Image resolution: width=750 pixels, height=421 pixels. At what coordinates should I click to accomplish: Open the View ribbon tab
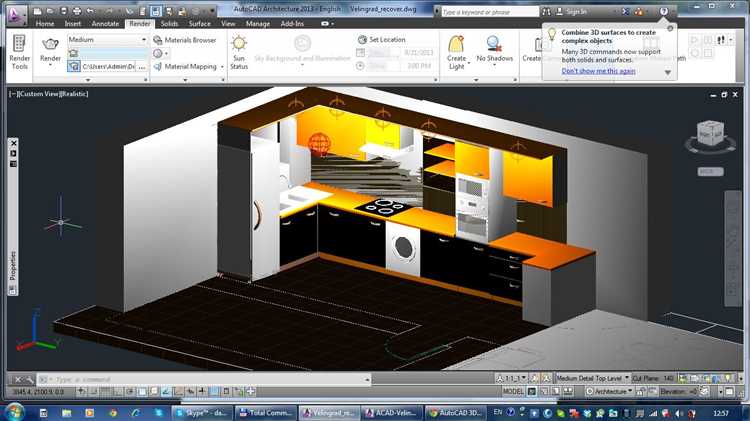228,23
